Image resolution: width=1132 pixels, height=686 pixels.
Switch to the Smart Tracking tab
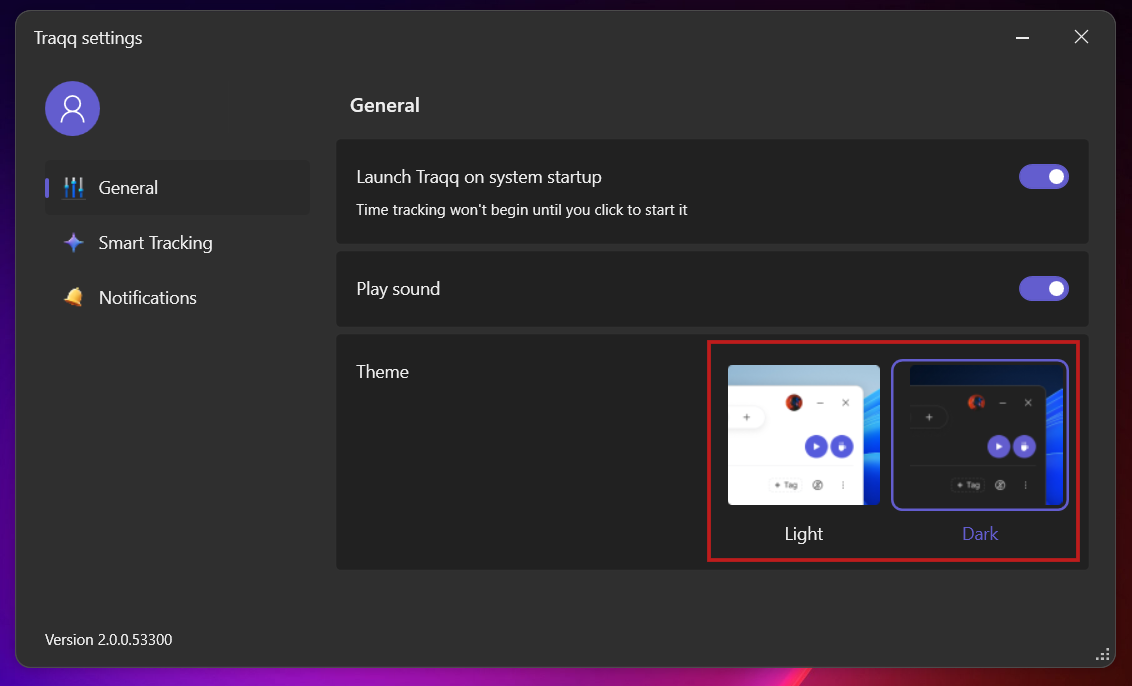coord(178,243)
